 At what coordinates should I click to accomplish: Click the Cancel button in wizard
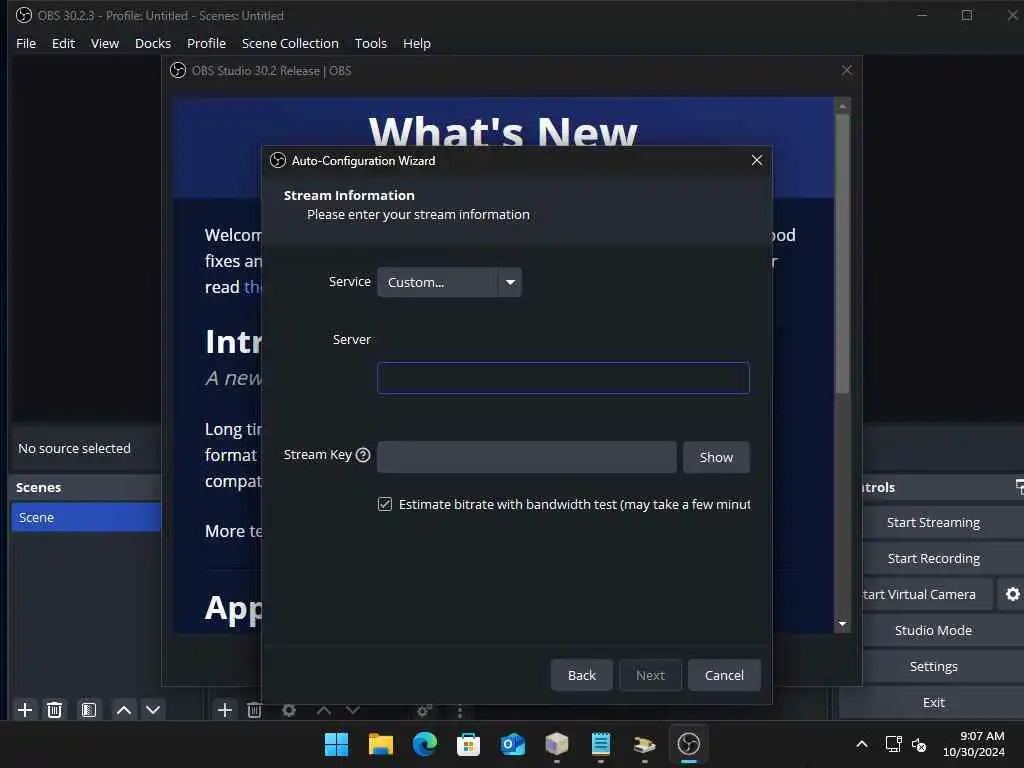pos(724,675)
